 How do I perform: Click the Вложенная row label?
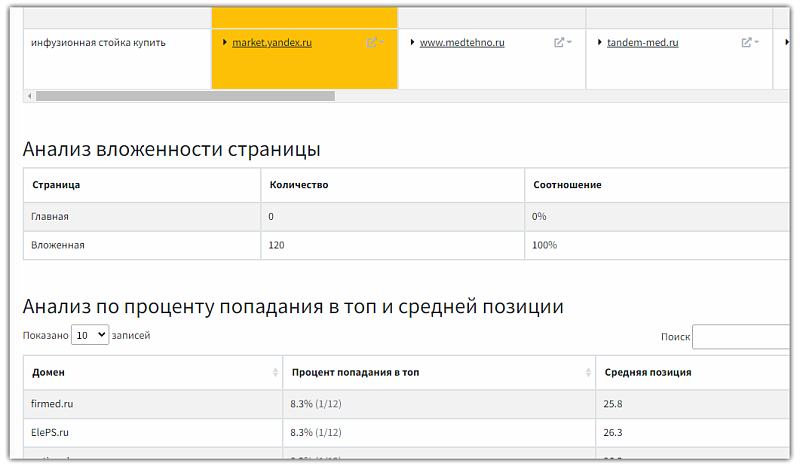tap(58, 245)
